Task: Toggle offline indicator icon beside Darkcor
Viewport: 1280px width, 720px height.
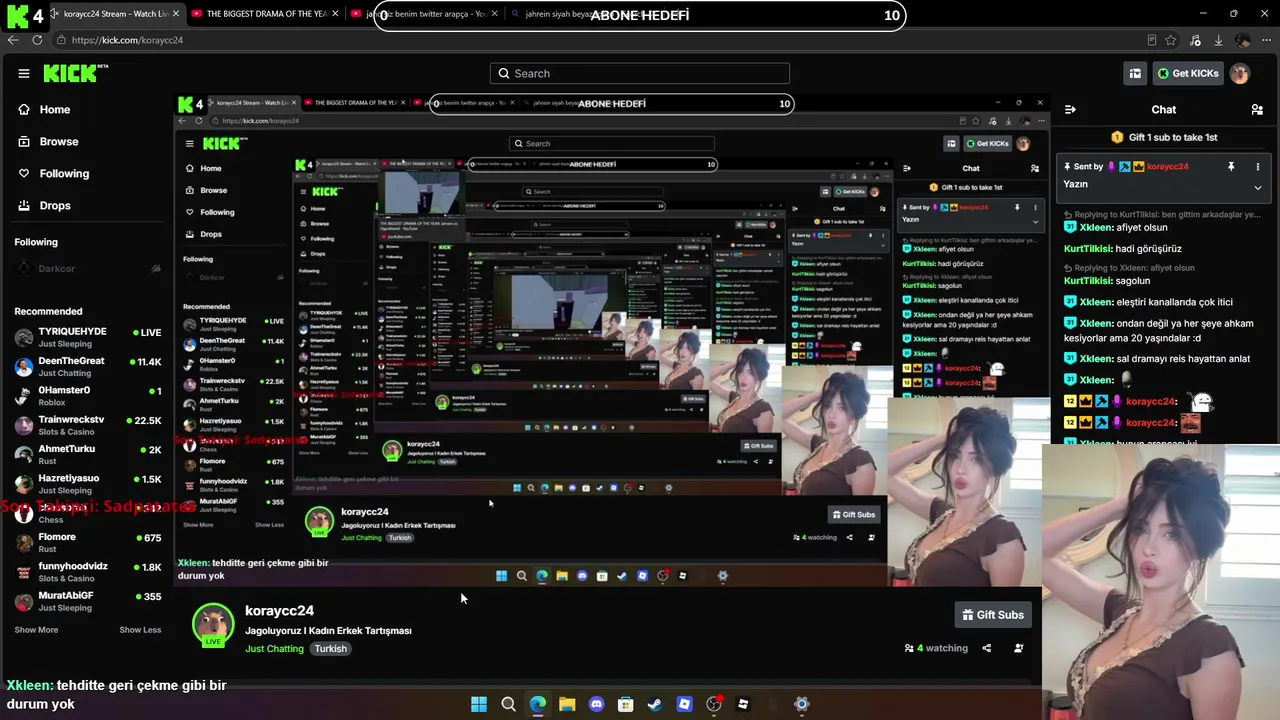Action: (155, 268)
